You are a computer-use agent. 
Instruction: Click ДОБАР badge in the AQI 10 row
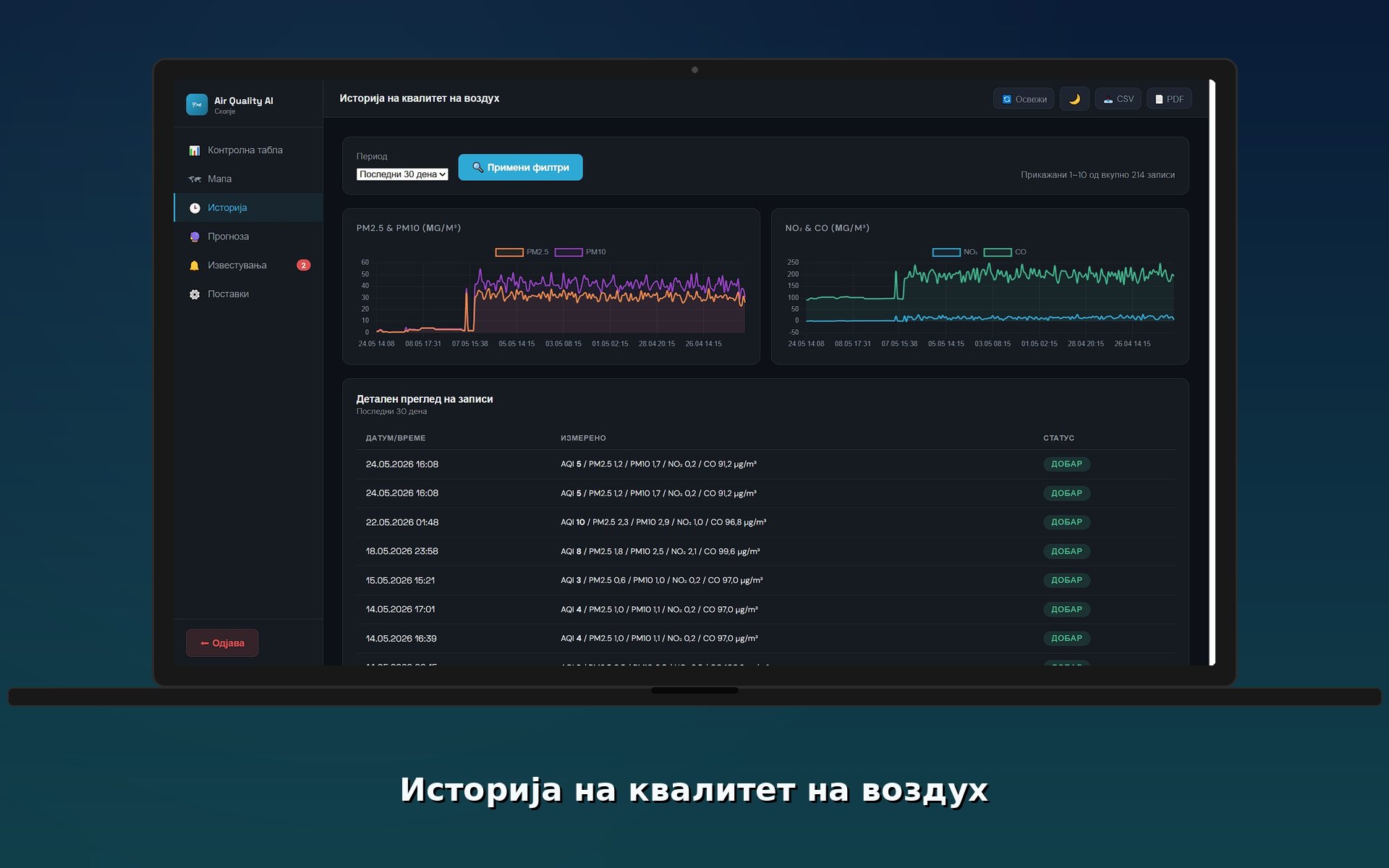pyautogui.click(x=1066, y=522)
